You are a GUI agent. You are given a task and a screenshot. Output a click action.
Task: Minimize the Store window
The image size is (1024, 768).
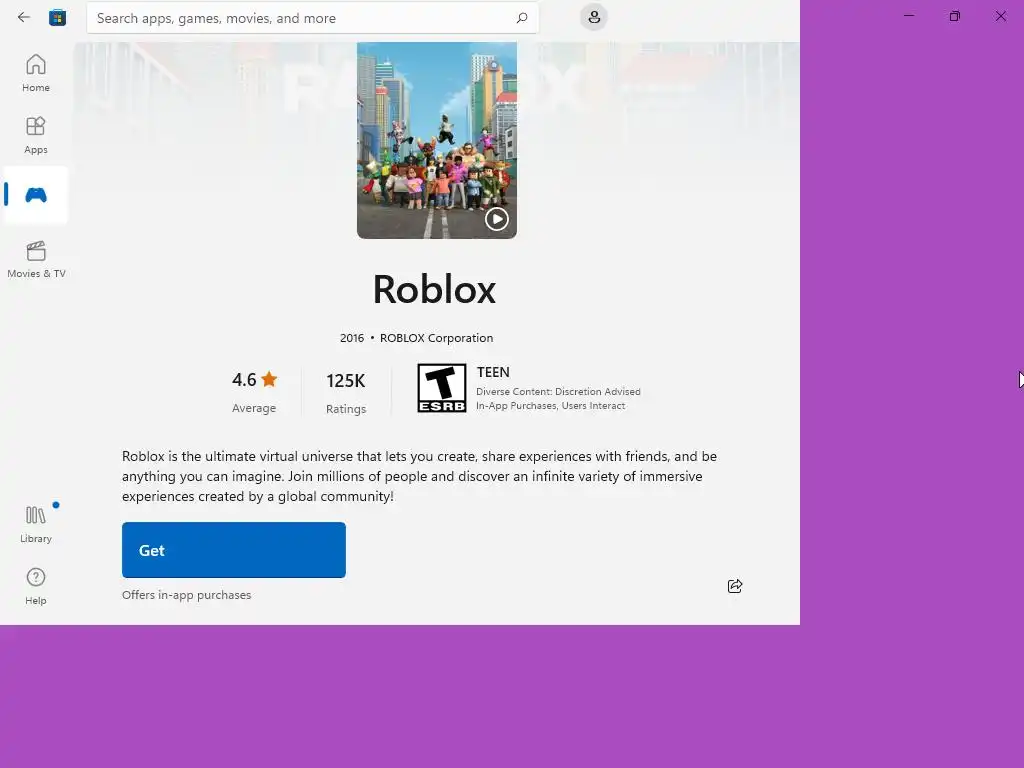click(x=908, y=16)
